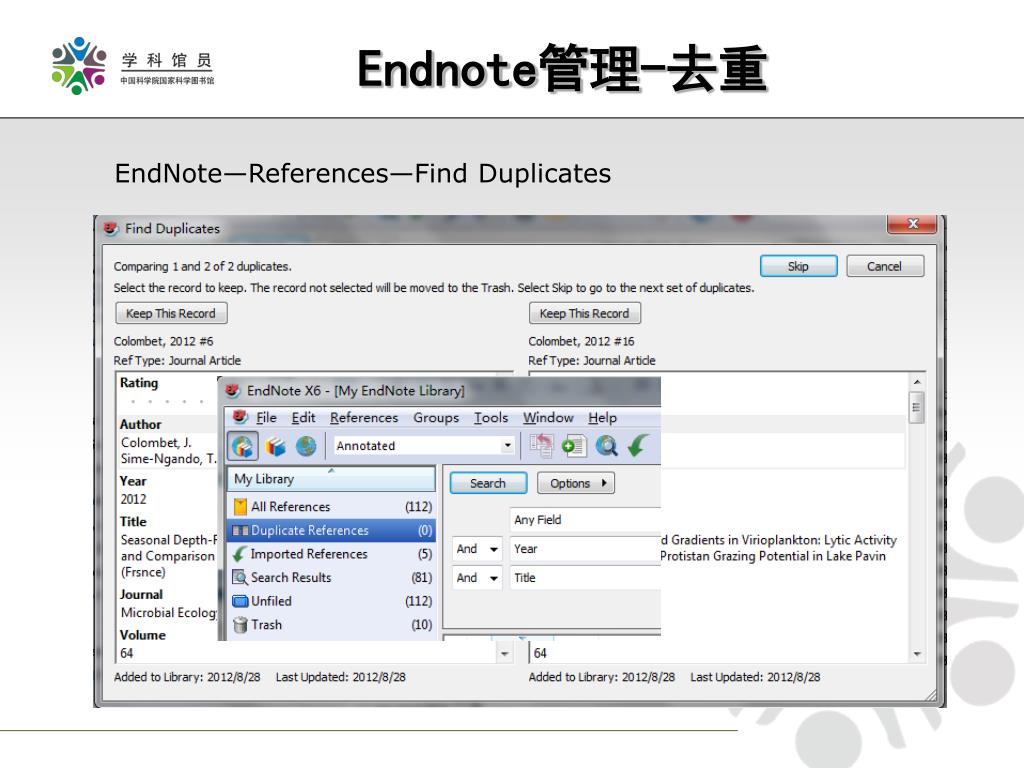This screenshot has width=1024, height=768.
Task: Open the Annotated output style dropdown
Action: [x=507, y=446]
